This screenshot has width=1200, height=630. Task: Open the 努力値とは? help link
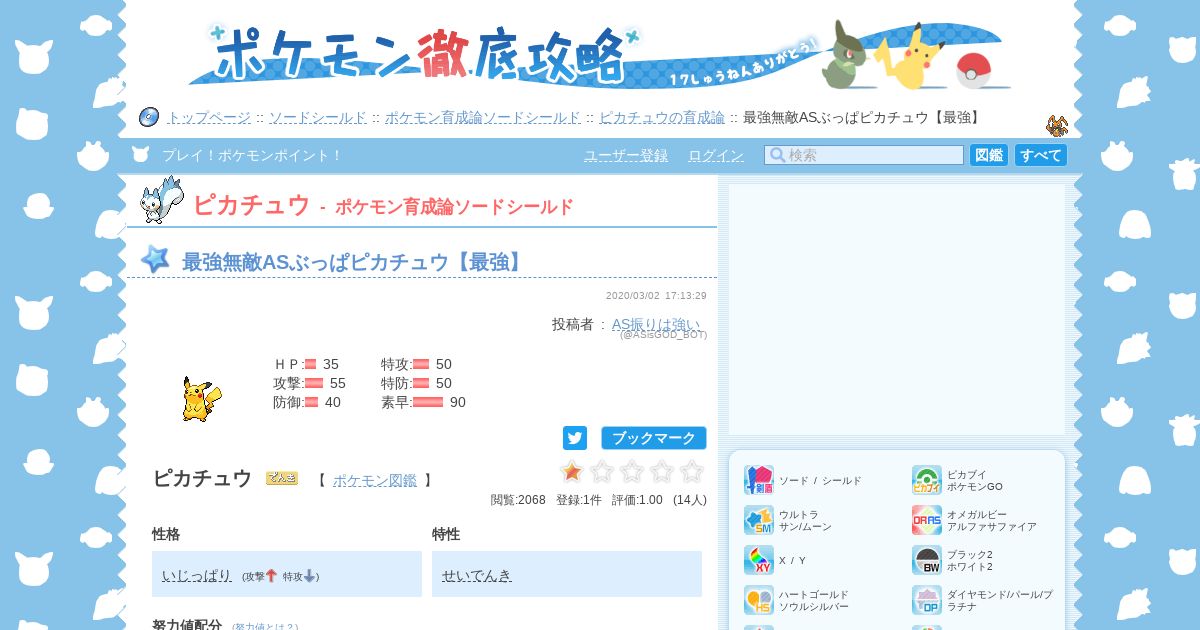[265, 627]
